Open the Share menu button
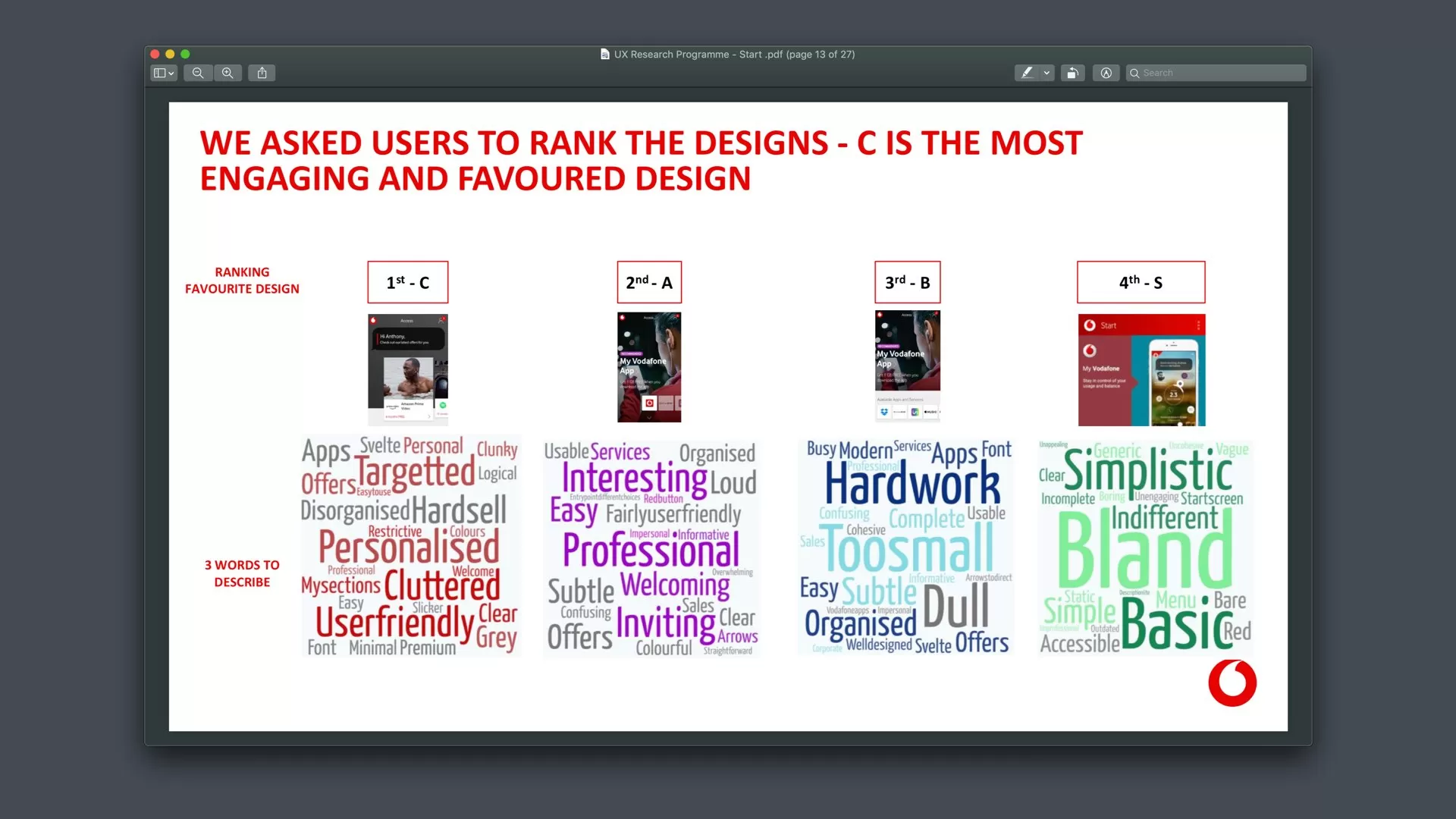 pyautogui.click(x=262, y=73)
